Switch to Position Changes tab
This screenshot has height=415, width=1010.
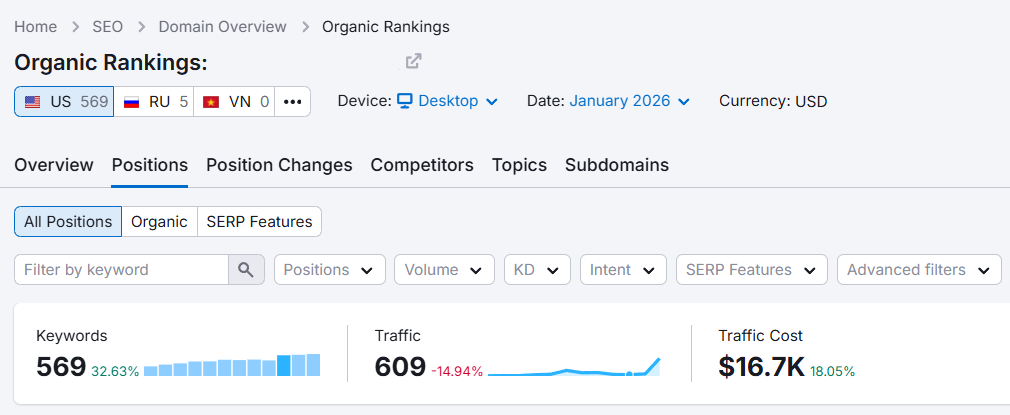point(279,165)
